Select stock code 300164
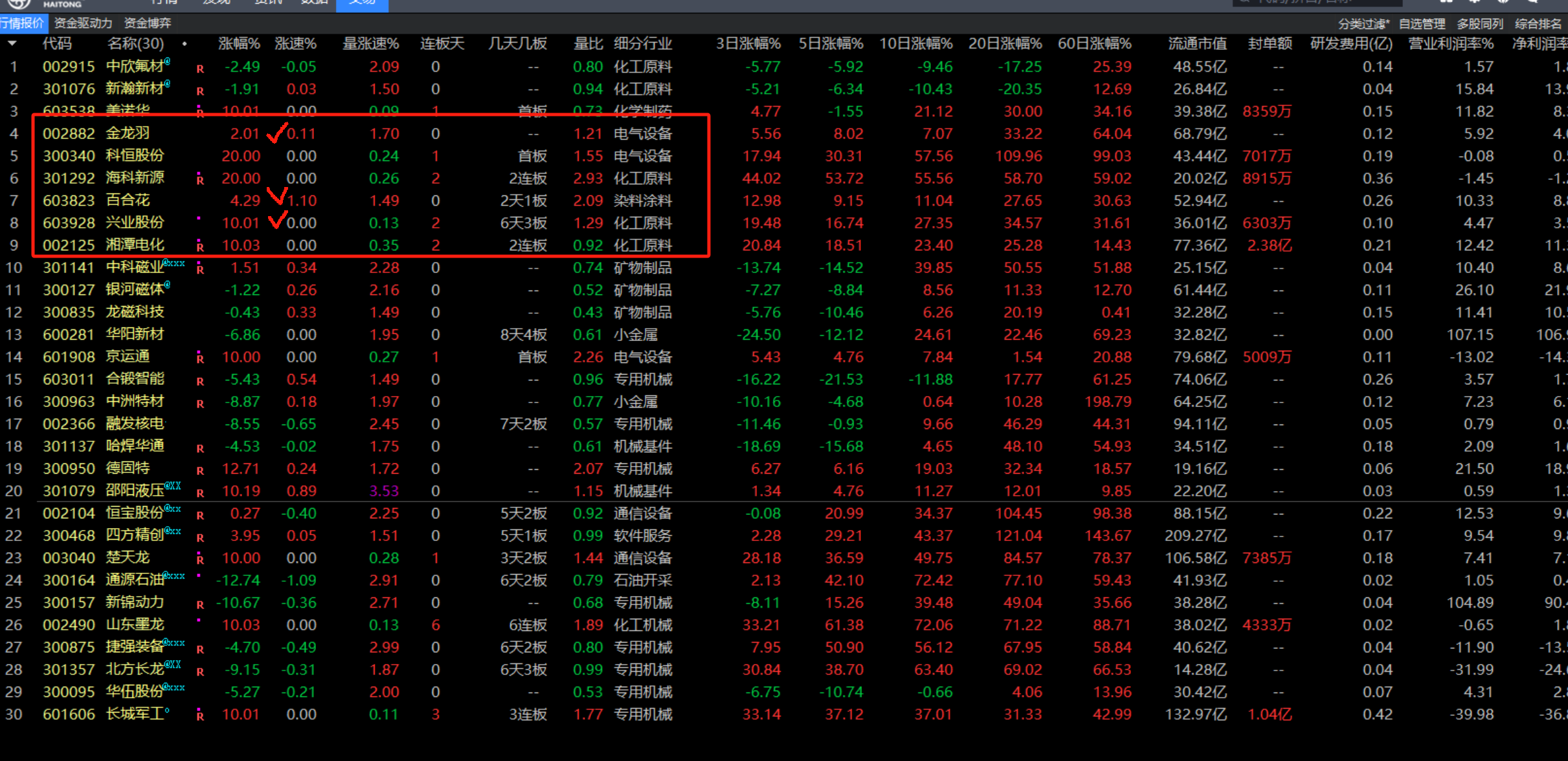1568x761 pixels. click(69, 580)
